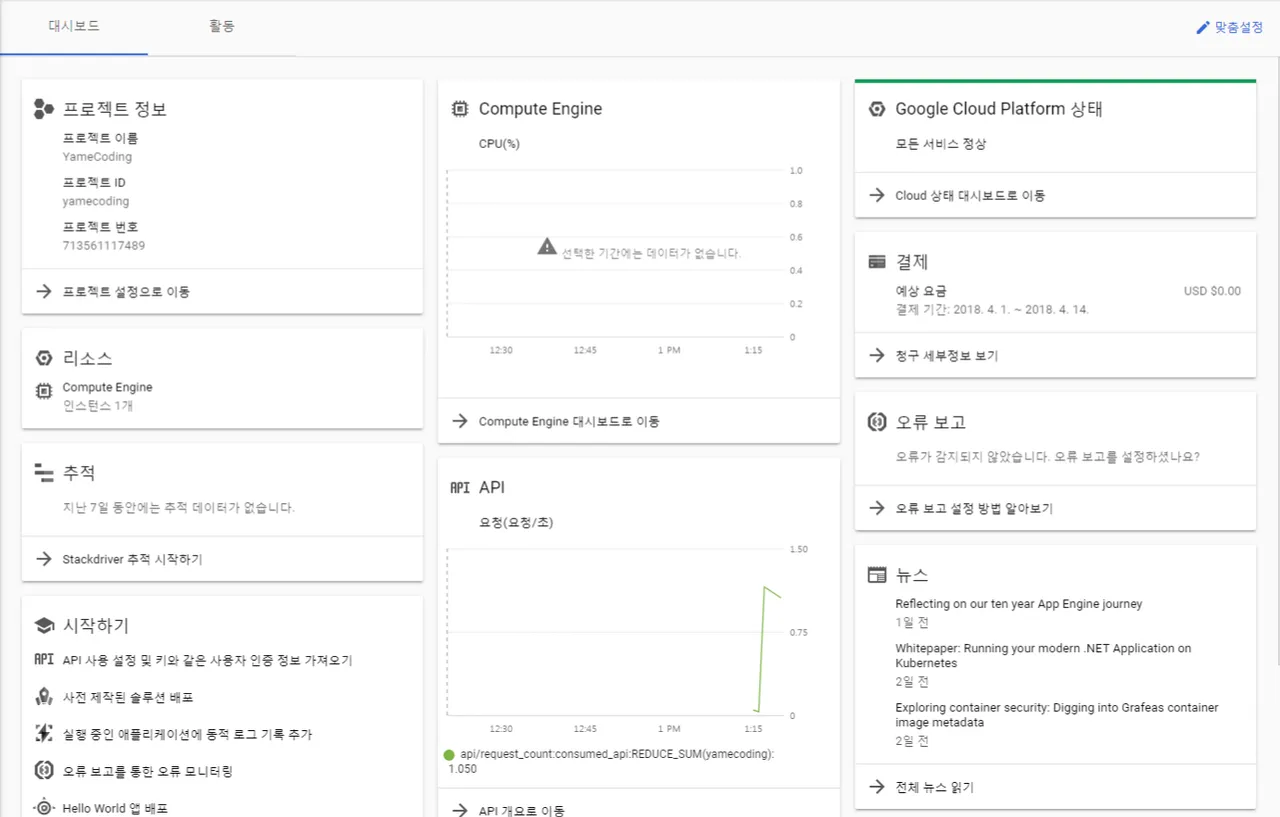
Task: Click debugger icon for 동적 로그 기록 추가
Action: [x=44, y=734]
